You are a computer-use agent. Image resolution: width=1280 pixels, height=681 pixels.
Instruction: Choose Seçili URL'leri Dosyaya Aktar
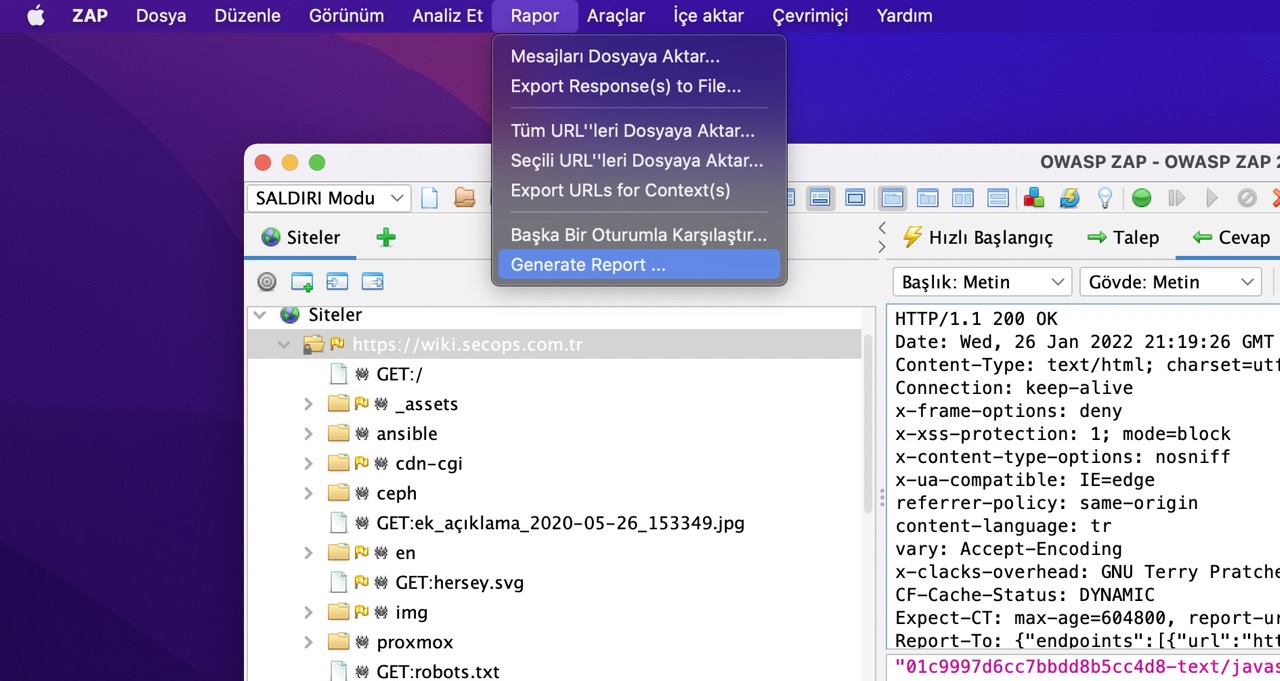[638, 160]
